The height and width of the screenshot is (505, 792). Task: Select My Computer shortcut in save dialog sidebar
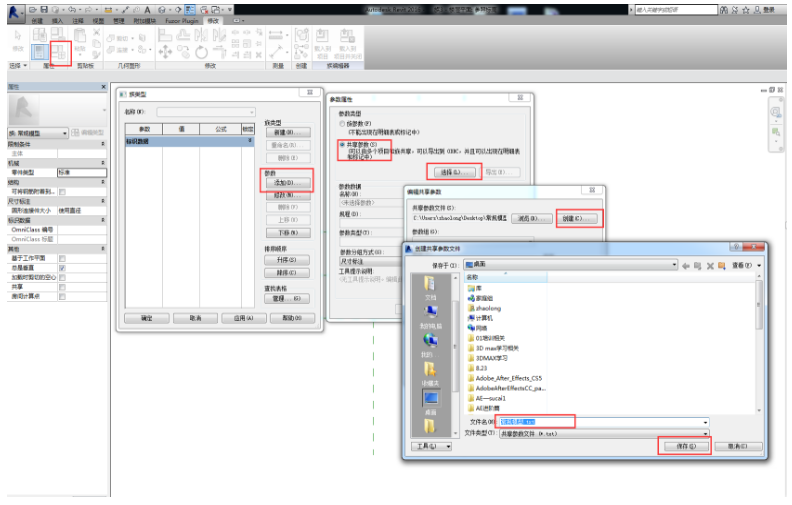(430, 317)
